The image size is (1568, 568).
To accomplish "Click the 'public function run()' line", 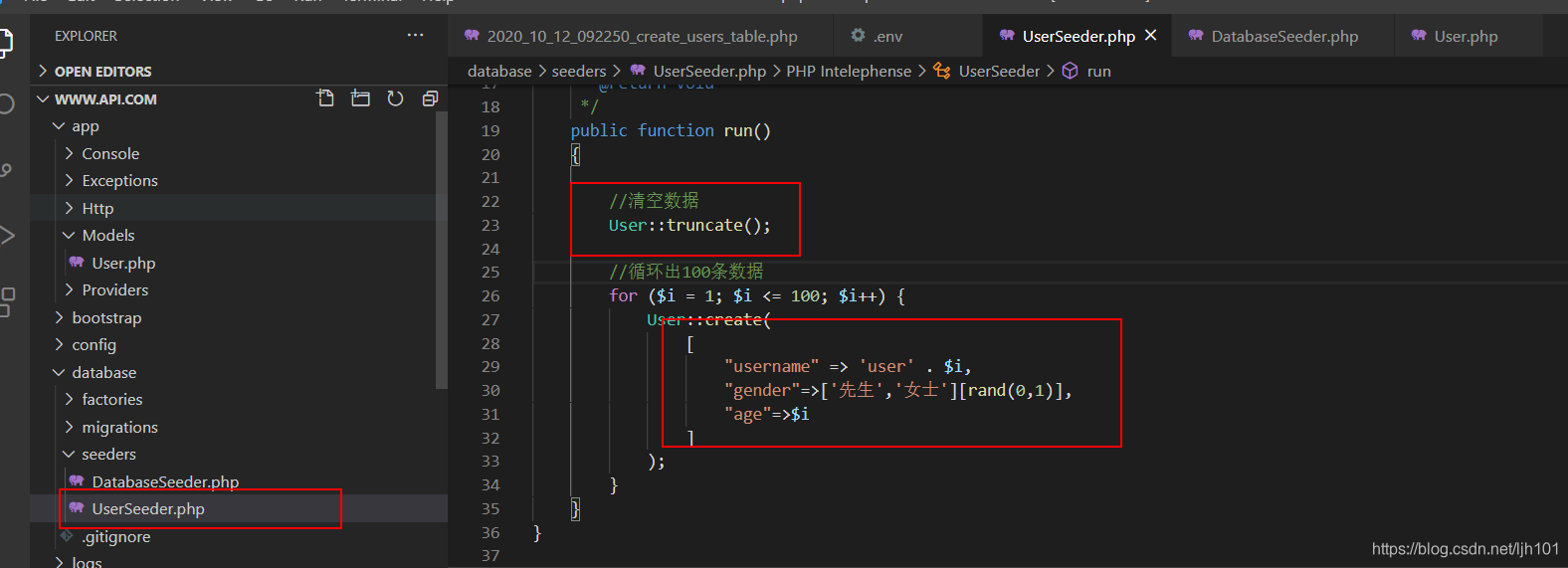I will click(671, 130).
